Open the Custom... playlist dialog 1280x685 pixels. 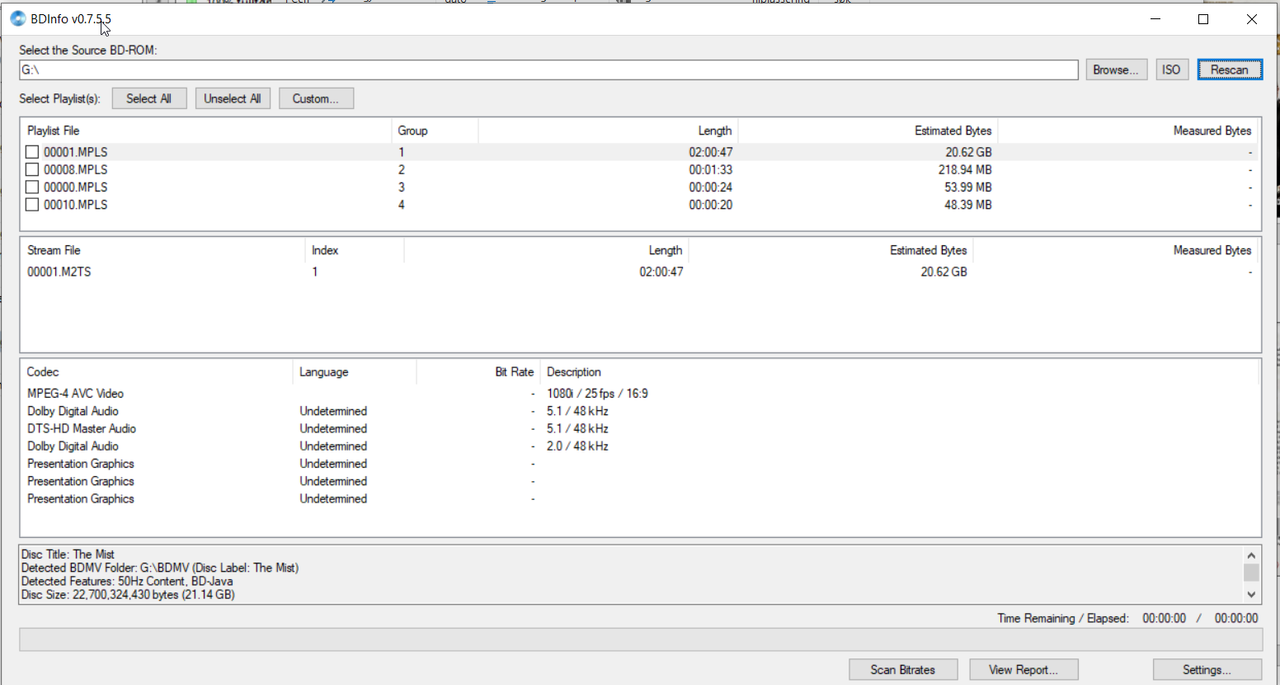coord(316,99)
